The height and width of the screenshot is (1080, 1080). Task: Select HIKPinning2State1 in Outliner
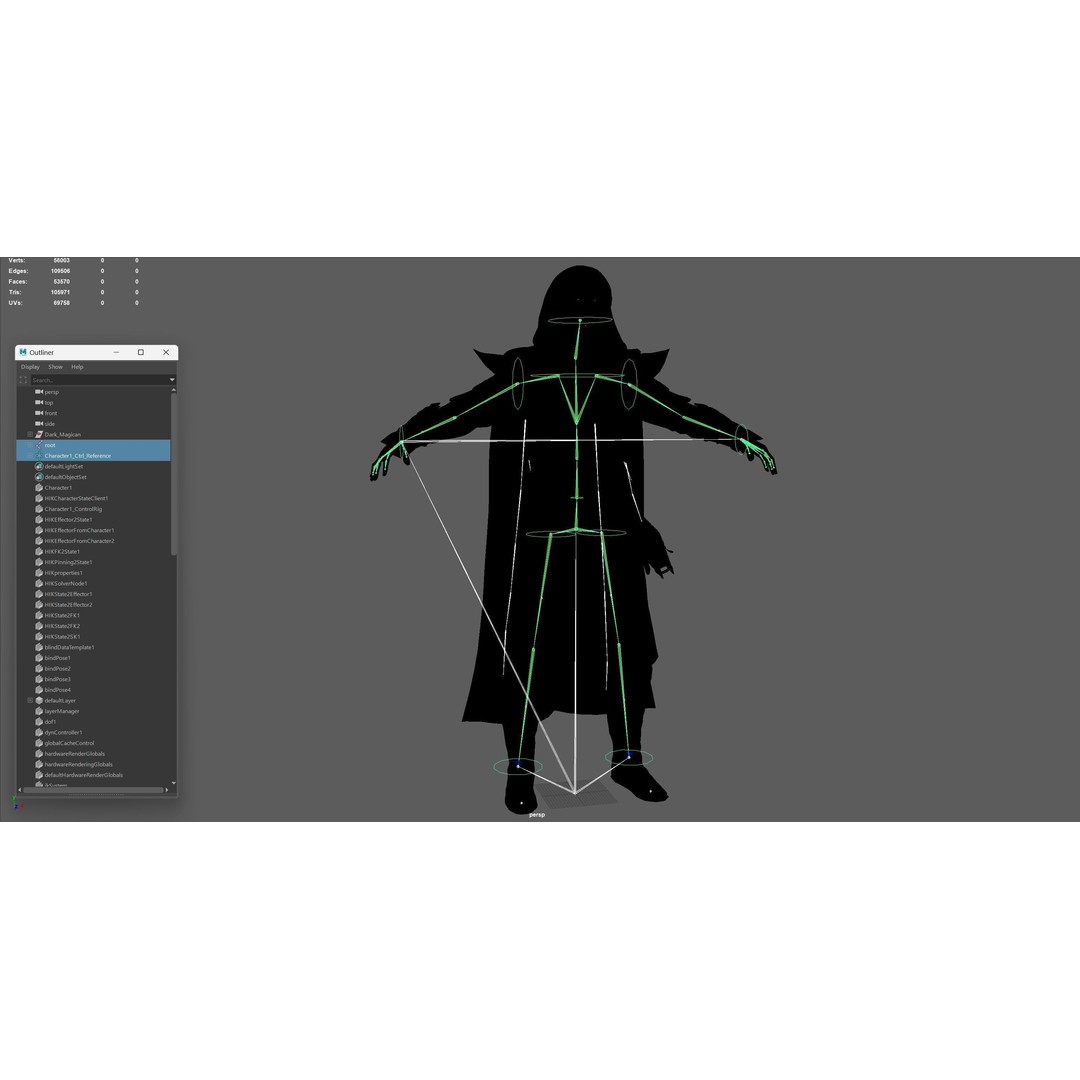click(x=68, y=562)
